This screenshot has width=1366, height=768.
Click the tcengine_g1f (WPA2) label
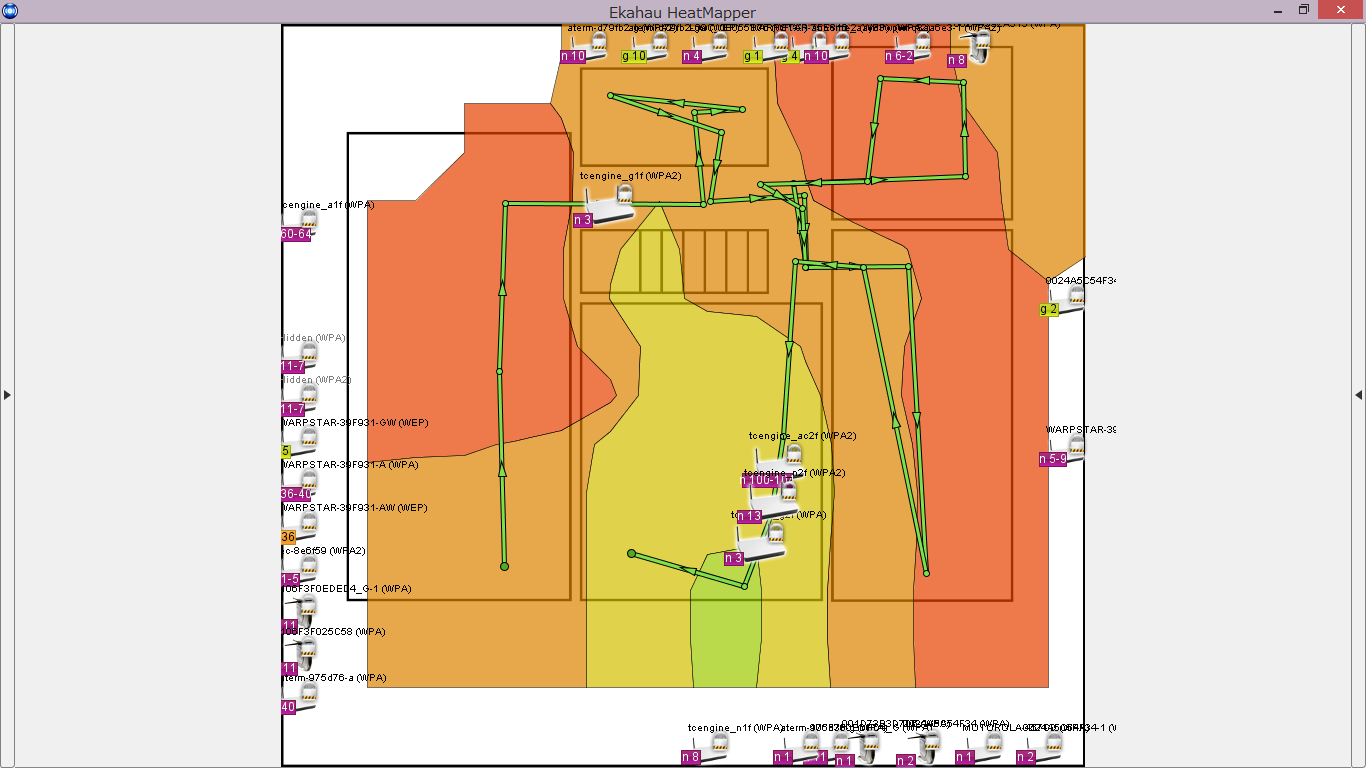point(630,176)
